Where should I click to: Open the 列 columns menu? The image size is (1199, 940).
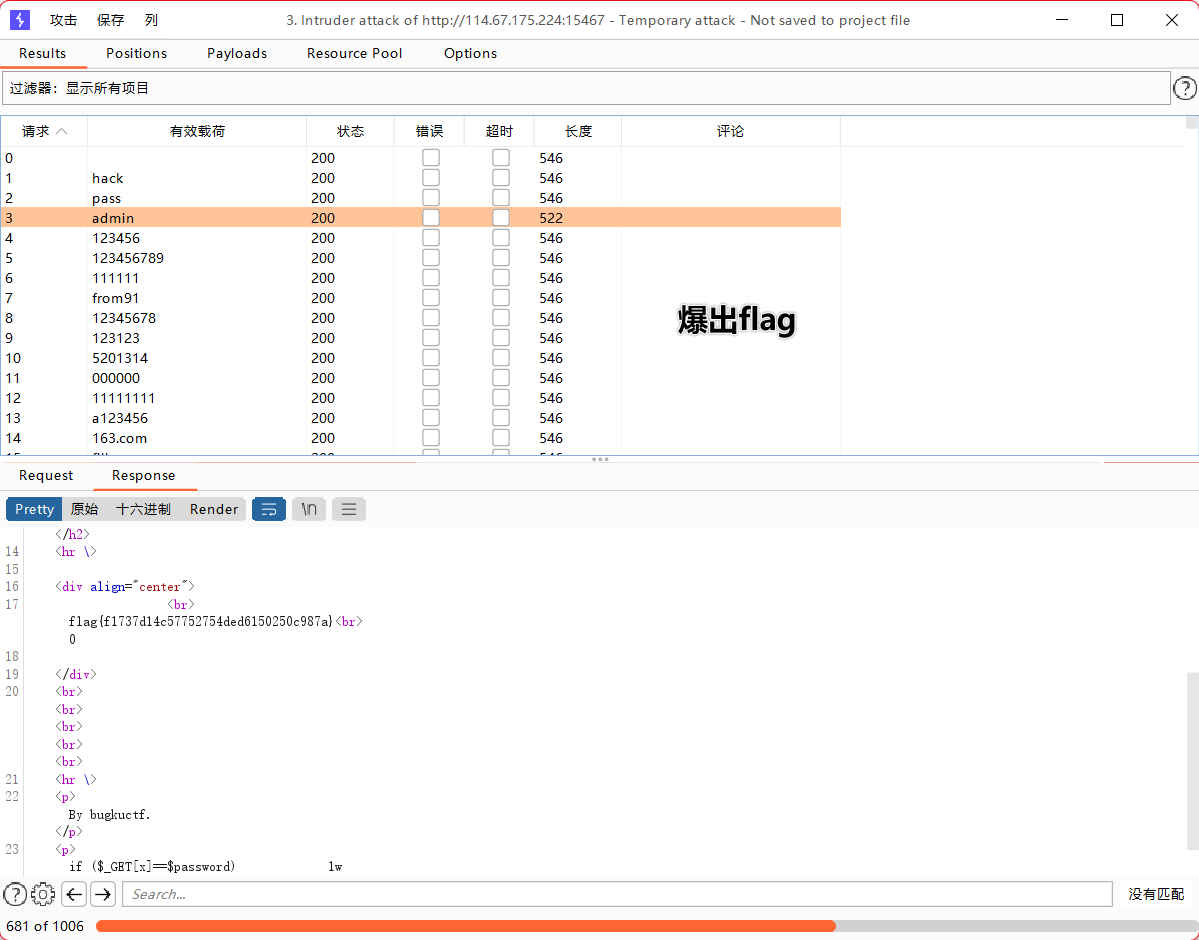click(151, 20)
